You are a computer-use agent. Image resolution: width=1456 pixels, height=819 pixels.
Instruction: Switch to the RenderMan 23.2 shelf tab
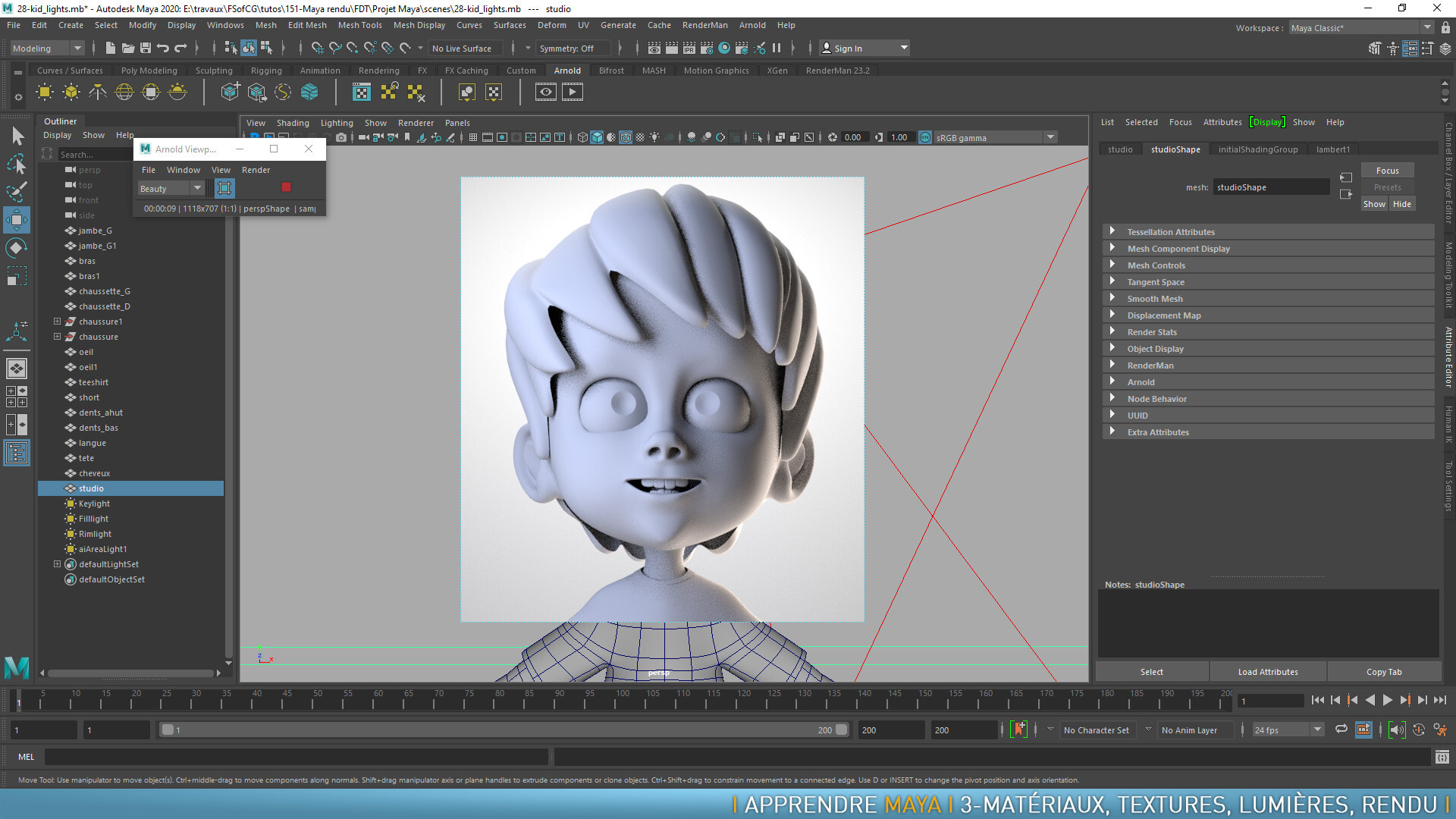click(x=837, y=70)
